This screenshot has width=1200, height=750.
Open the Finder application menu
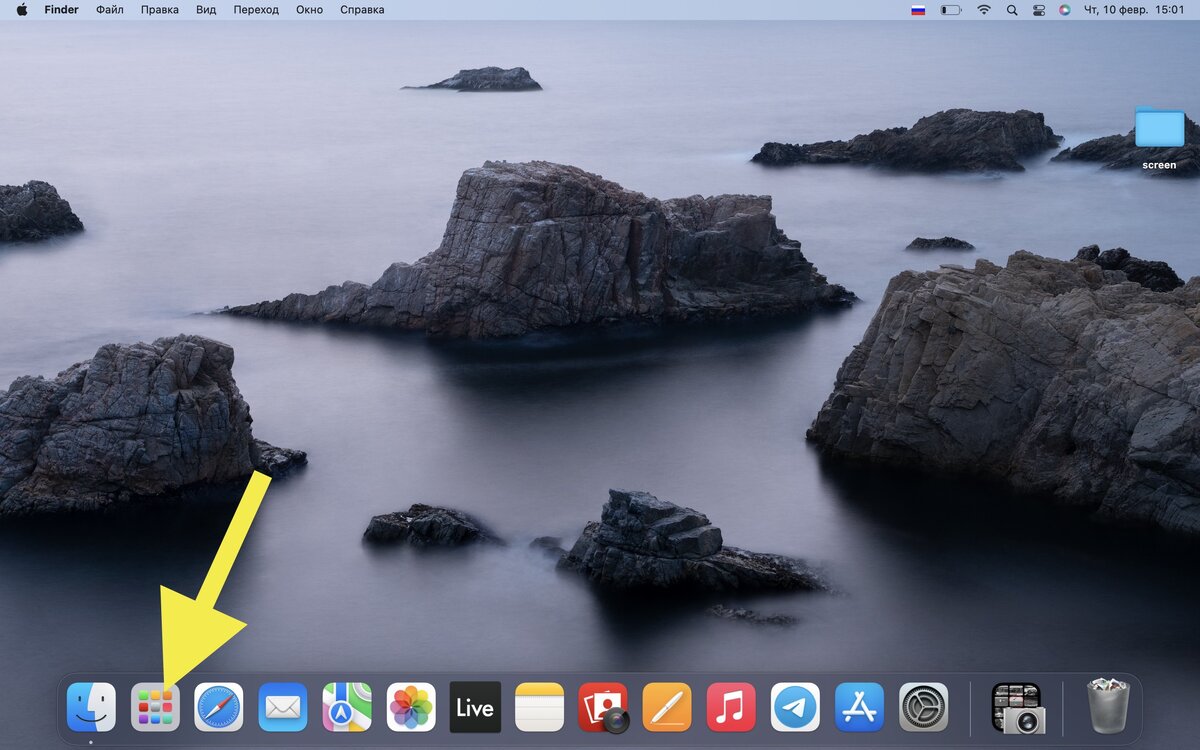coord(61,10)
